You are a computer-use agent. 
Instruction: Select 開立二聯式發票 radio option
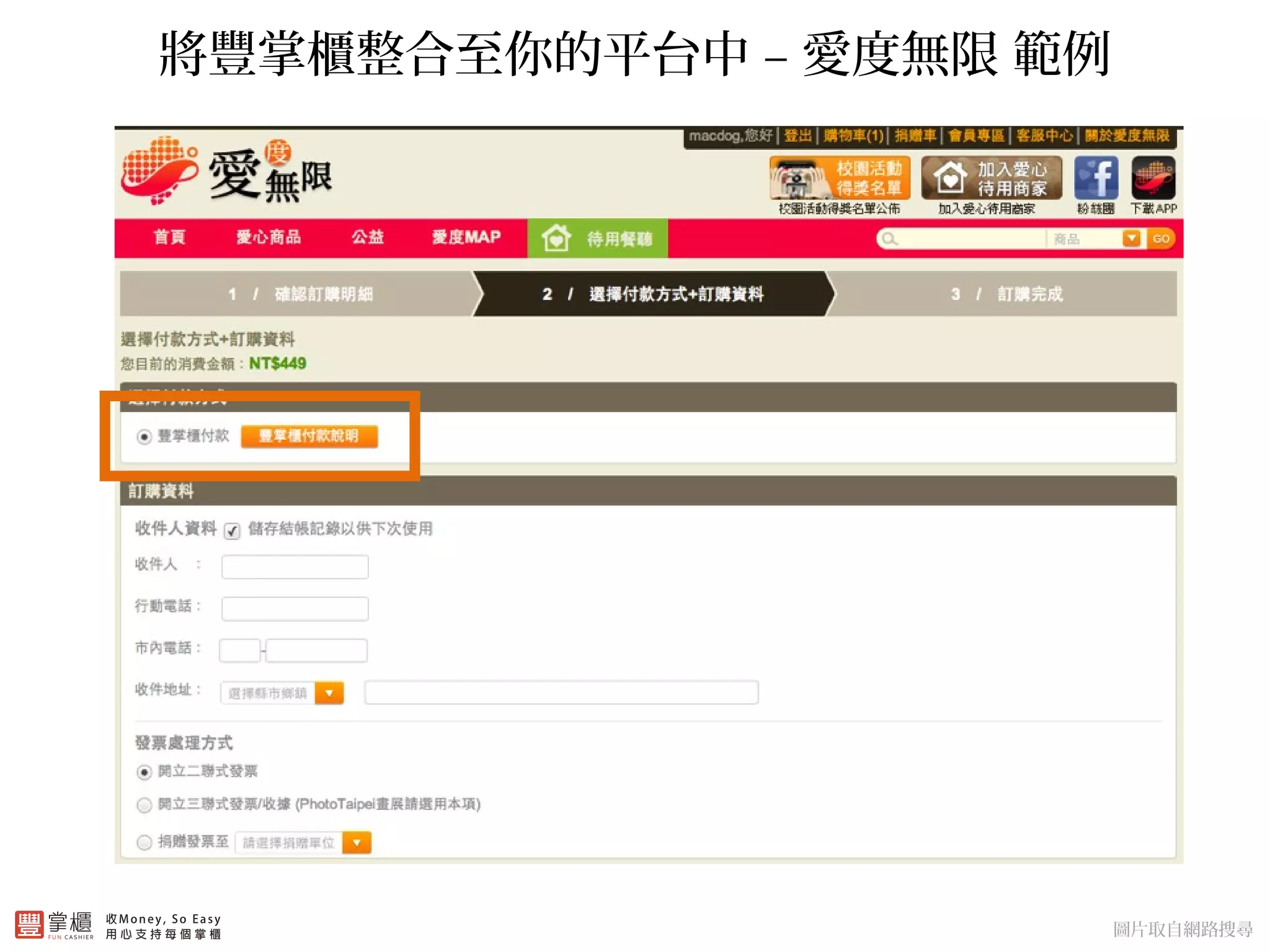pos(144,772)
